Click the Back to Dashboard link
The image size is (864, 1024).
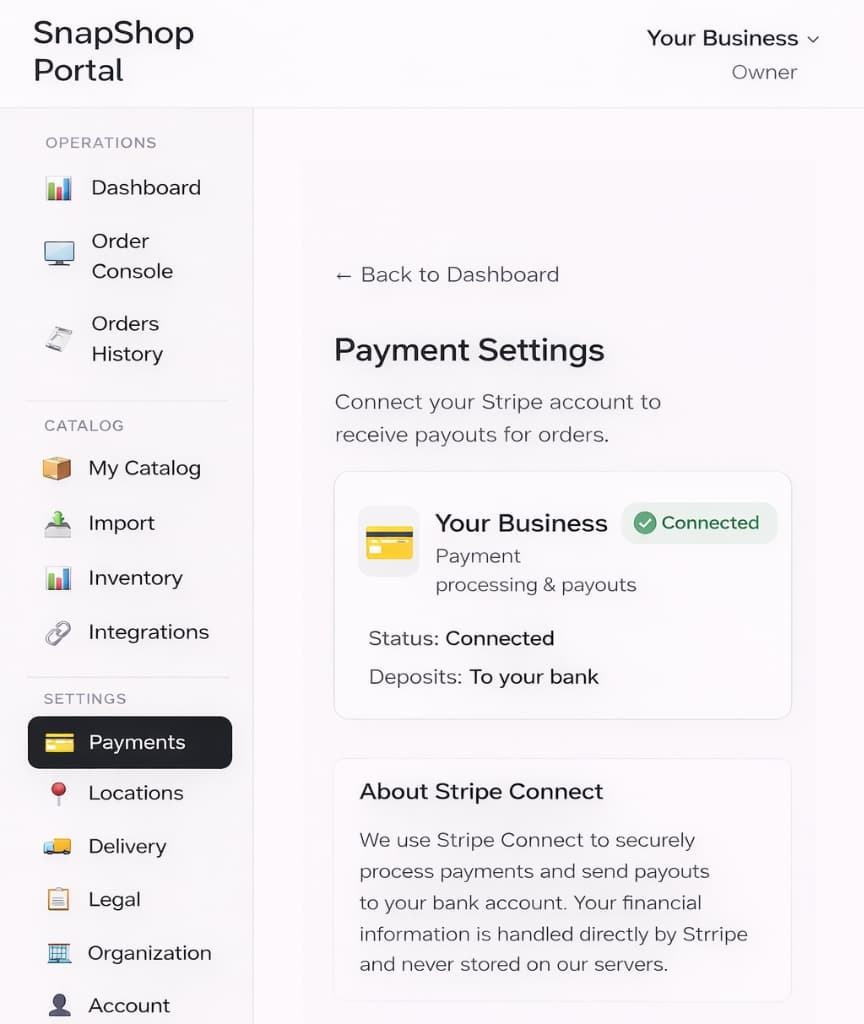tap(446, 274)
